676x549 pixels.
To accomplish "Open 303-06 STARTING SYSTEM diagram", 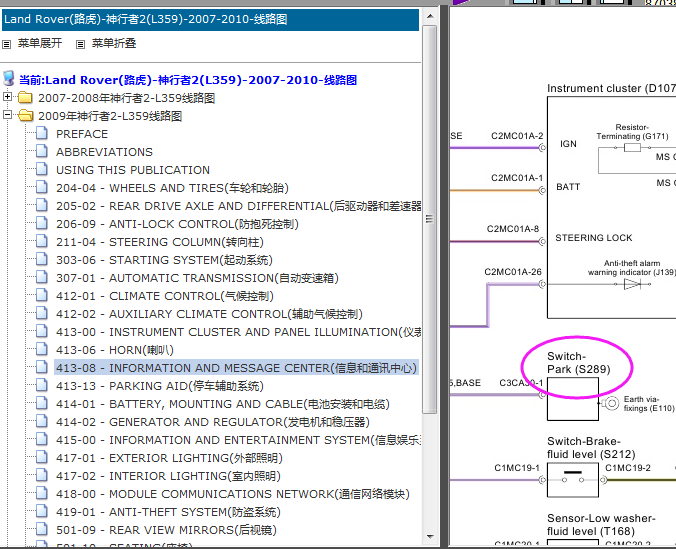I will pos(164,260).
